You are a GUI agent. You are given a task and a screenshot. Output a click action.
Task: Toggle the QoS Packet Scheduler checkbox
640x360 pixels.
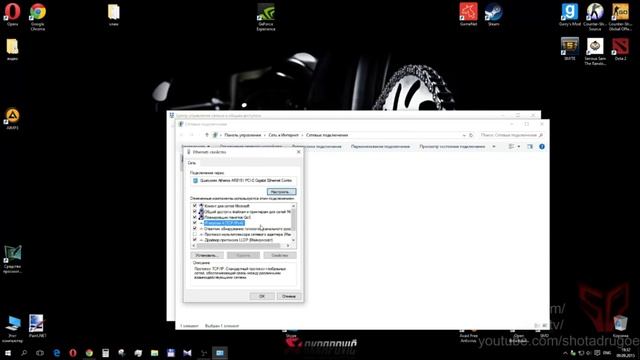[195, 217]
